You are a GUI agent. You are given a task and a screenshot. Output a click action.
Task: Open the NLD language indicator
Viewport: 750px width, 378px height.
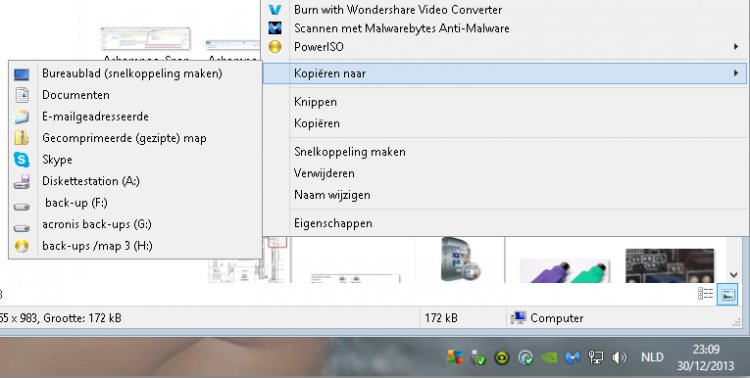point(652,357)
